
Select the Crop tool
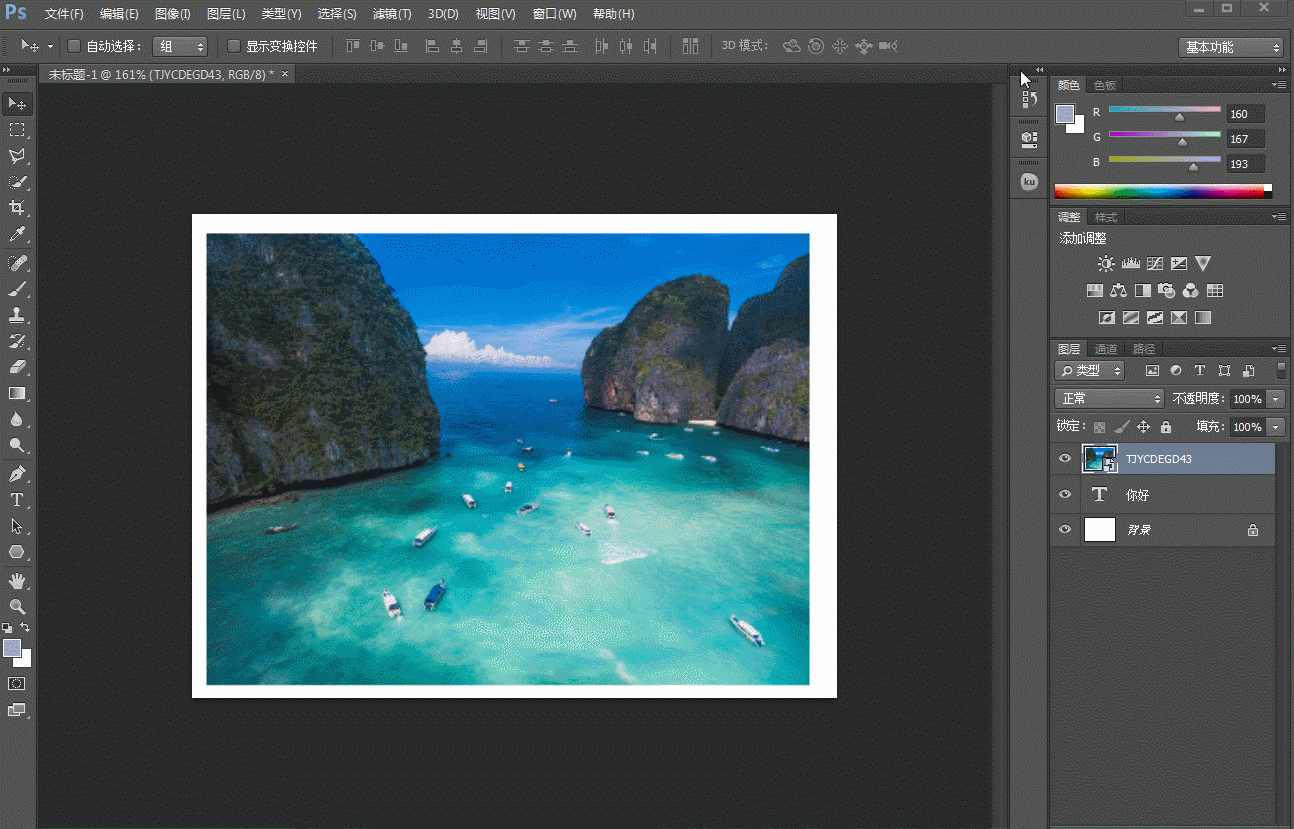click(x=17, y=208)
